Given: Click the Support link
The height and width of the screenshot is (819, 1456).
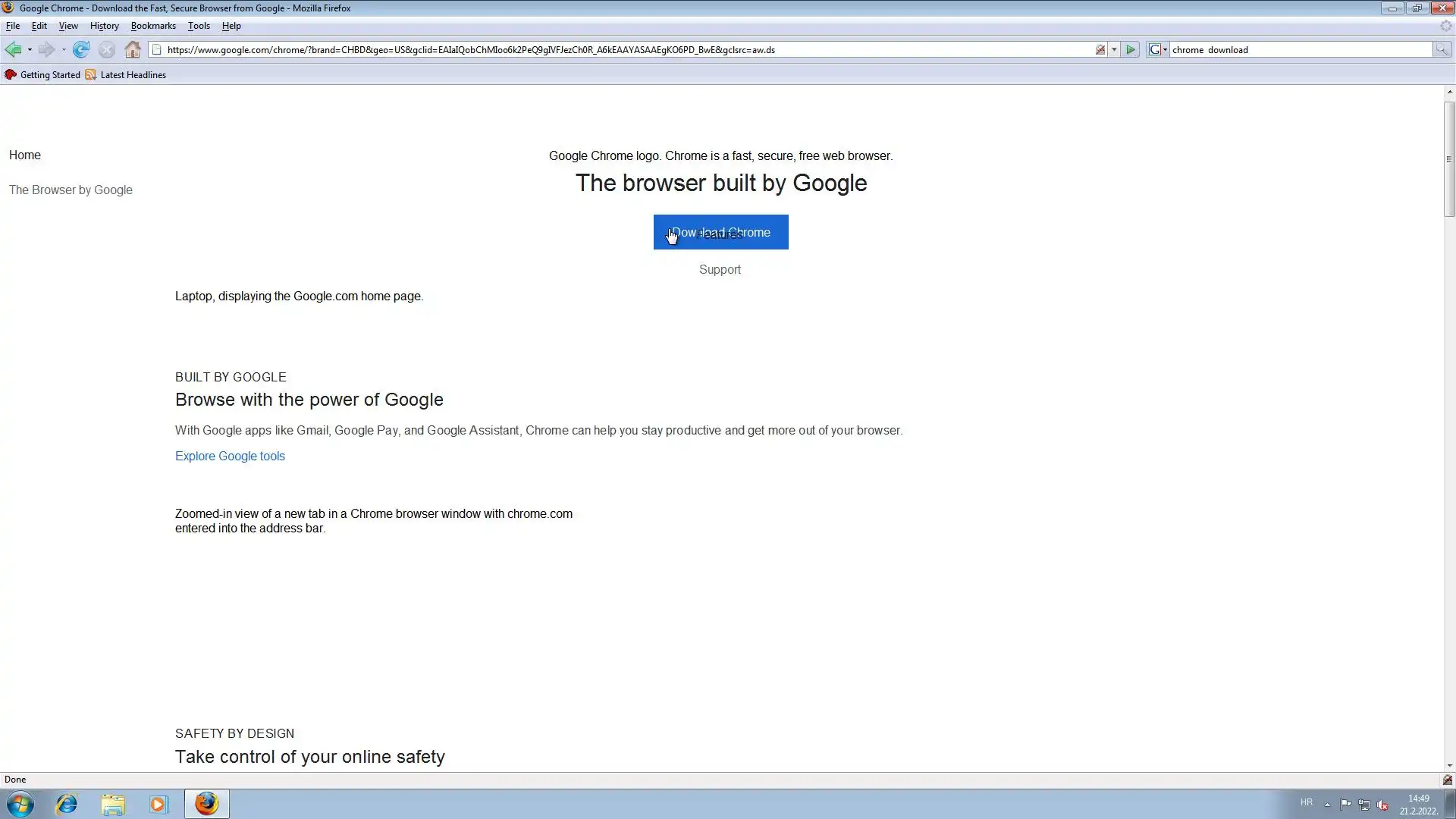Looking at the screenshot, I should (x=720, y=270).
